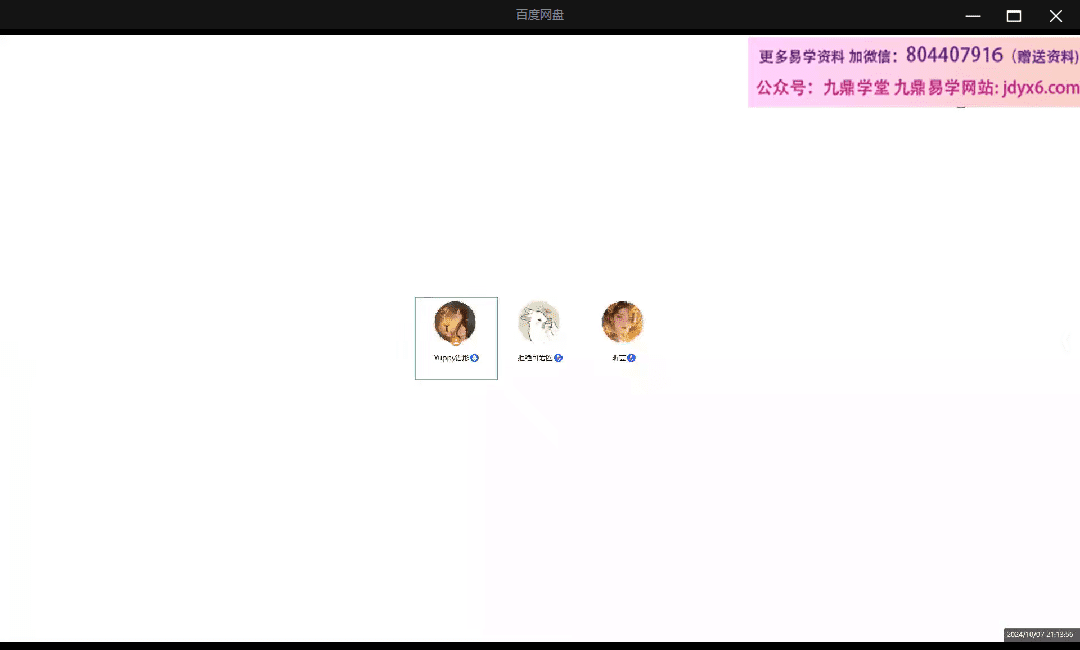The image size is (1080, 650).
Task: Click microphone icon beside the rightmost participant name
Action: pos(632,358)
